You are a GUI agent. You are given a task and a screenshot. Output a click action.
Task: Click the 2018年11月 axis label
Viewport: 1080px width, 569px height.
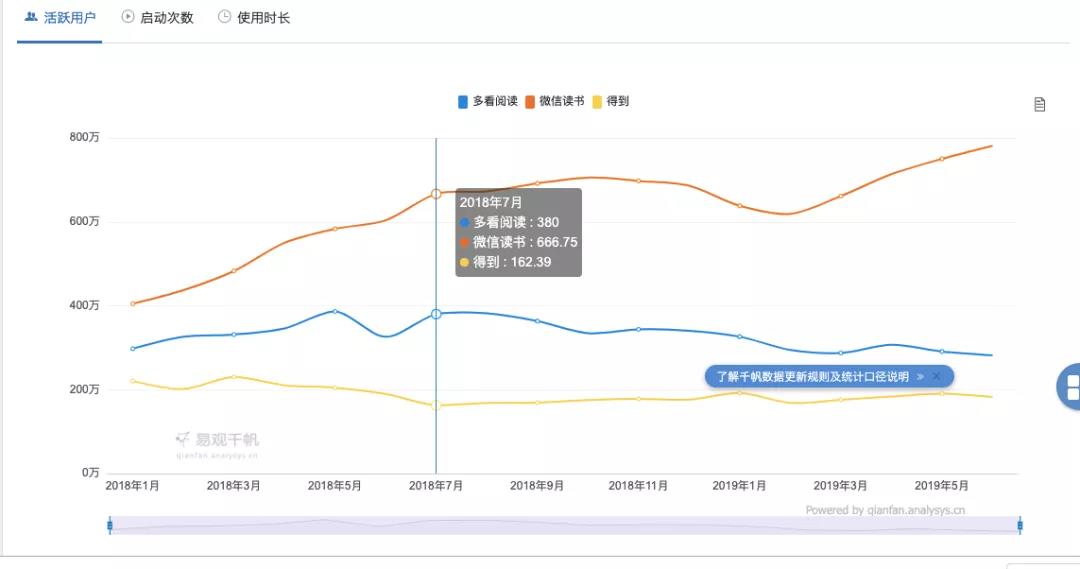coord(638,486)
